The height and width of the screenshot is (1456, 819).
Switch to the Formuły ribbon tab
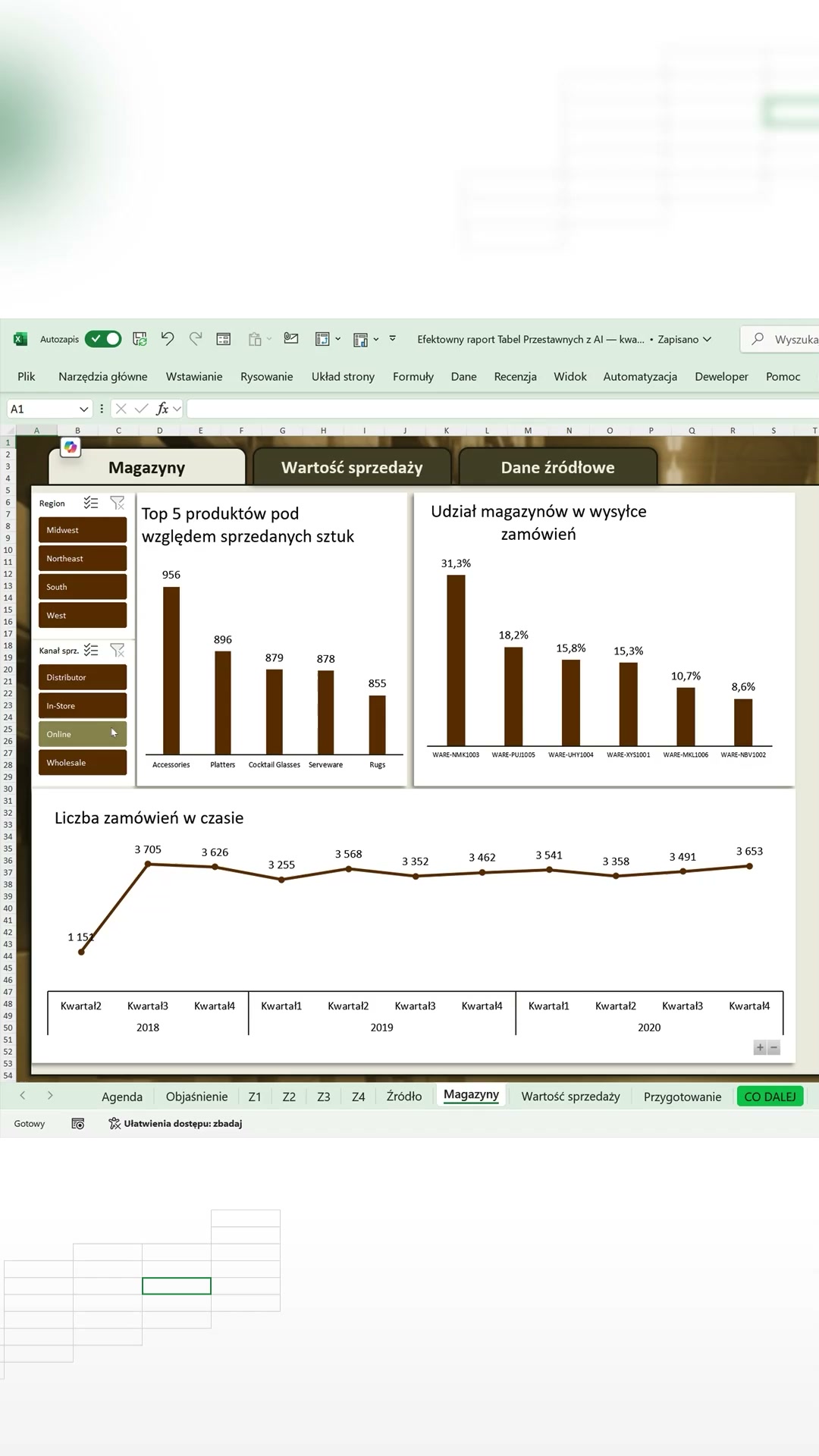tap(413, 376)
